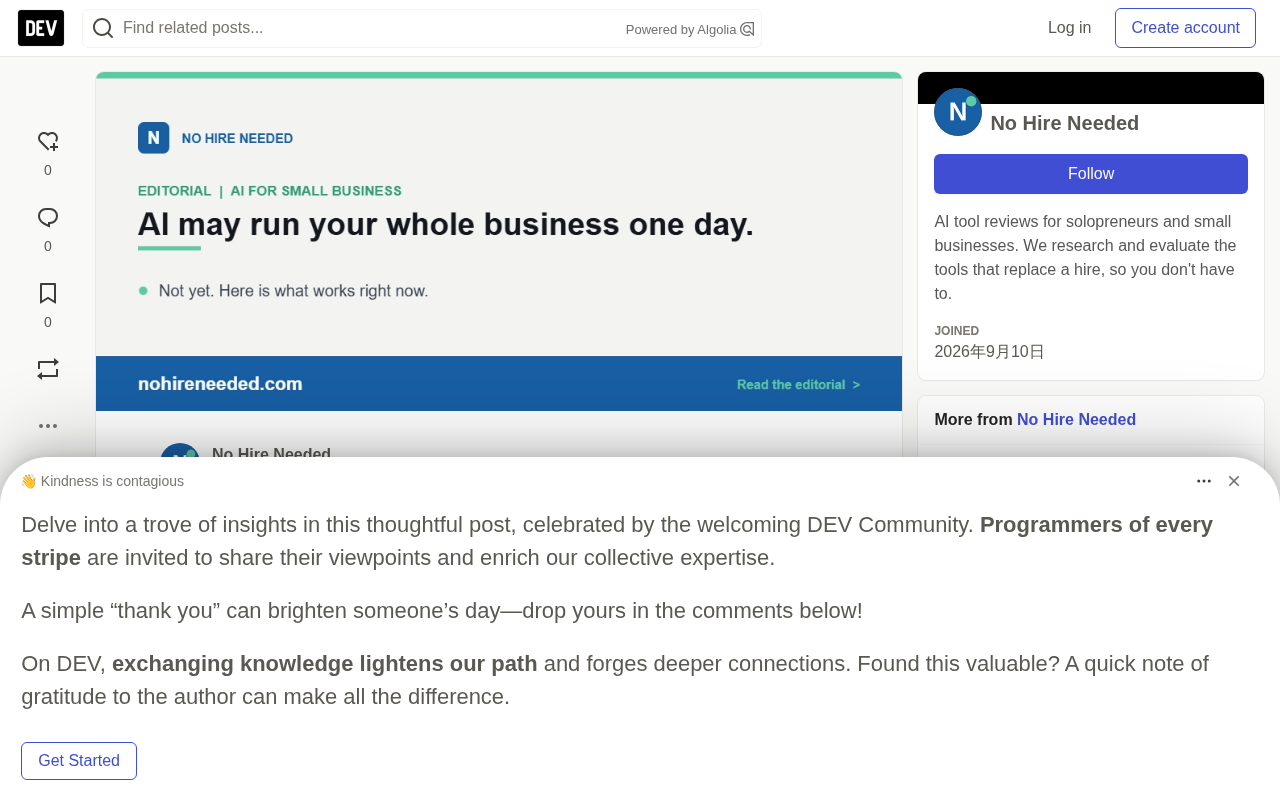Click the join date 2026年9月10日
Screen dimensions: 1280x800
(990, 352)
